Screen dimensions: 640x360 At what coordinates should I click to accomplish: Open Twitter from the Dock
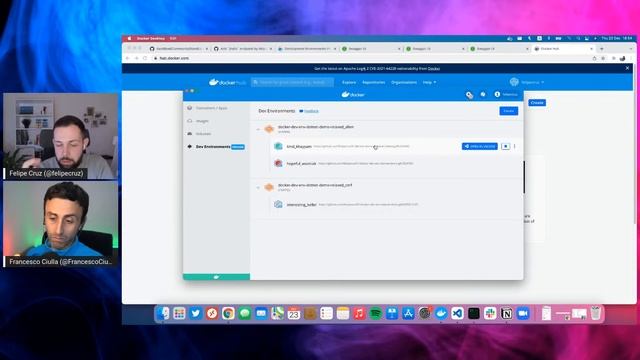click(196, 313)
